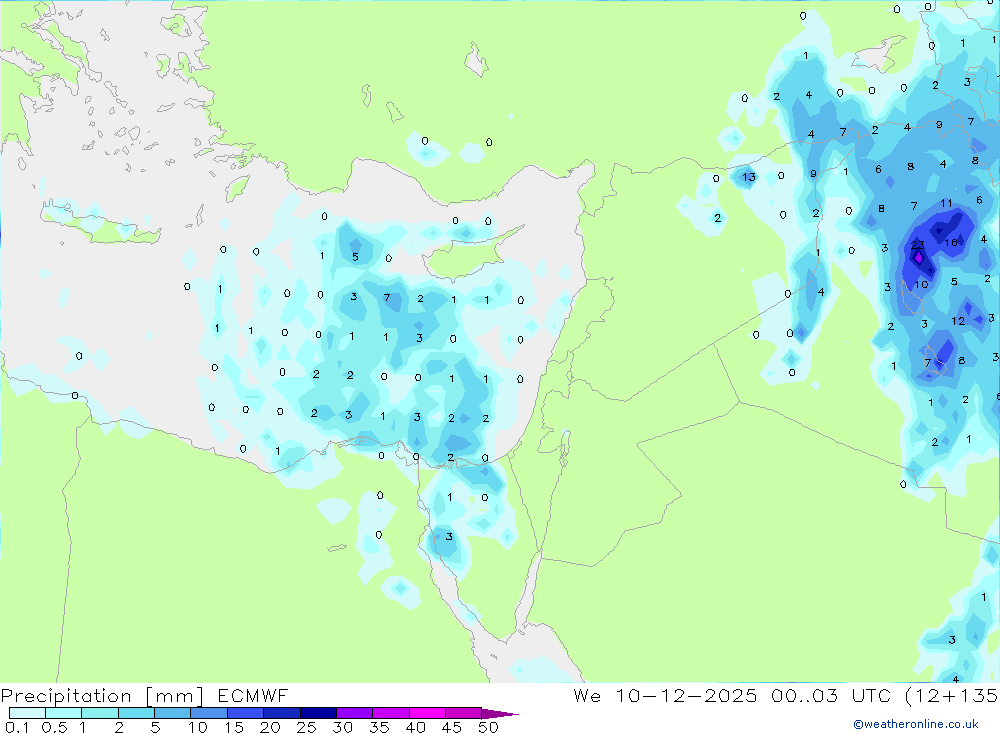Image resolution: width=1000 pixels, height=733 pixels.
Task: Click the '16' precipitation value on the map
Action: (951, 242)
